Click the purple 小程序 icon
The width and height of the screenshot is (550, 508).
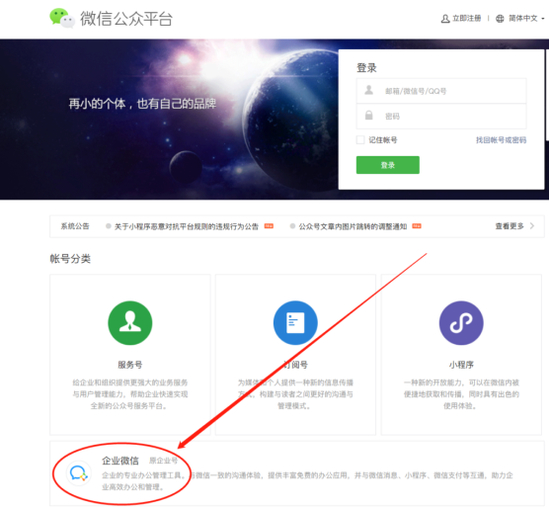pyautogui.click(x=461, y=323)
